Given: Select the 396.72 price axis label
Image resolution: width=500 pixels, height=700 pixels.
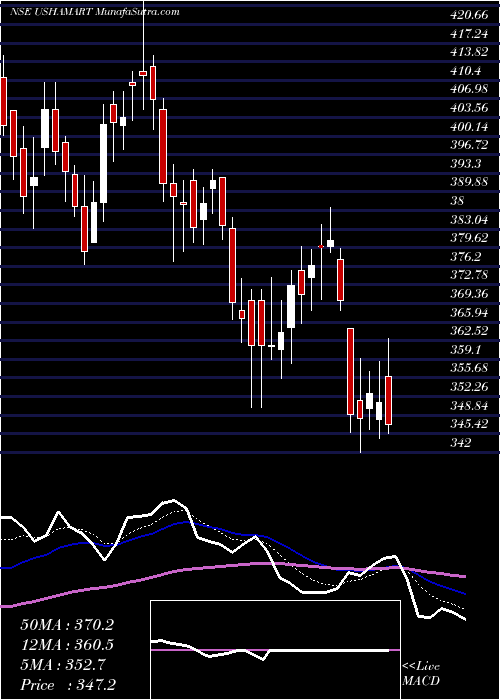Looking at the screenshot, I should [468, 145].
